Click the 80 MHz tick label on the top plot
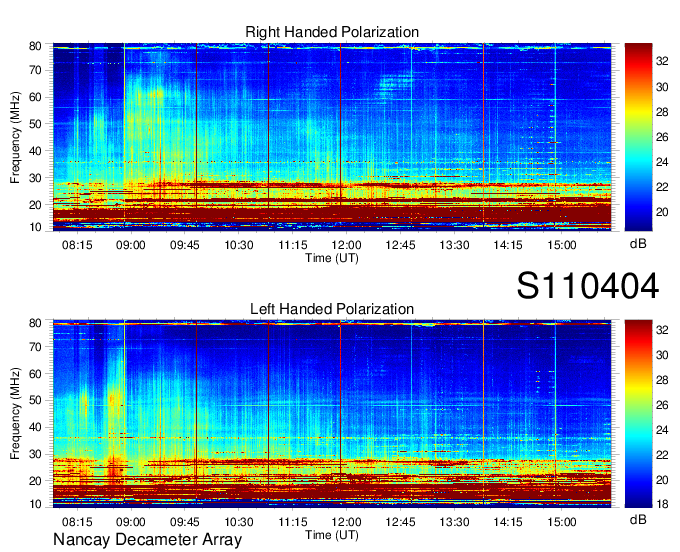The height and width of the screenshot is (552, 680). (35, 46)
